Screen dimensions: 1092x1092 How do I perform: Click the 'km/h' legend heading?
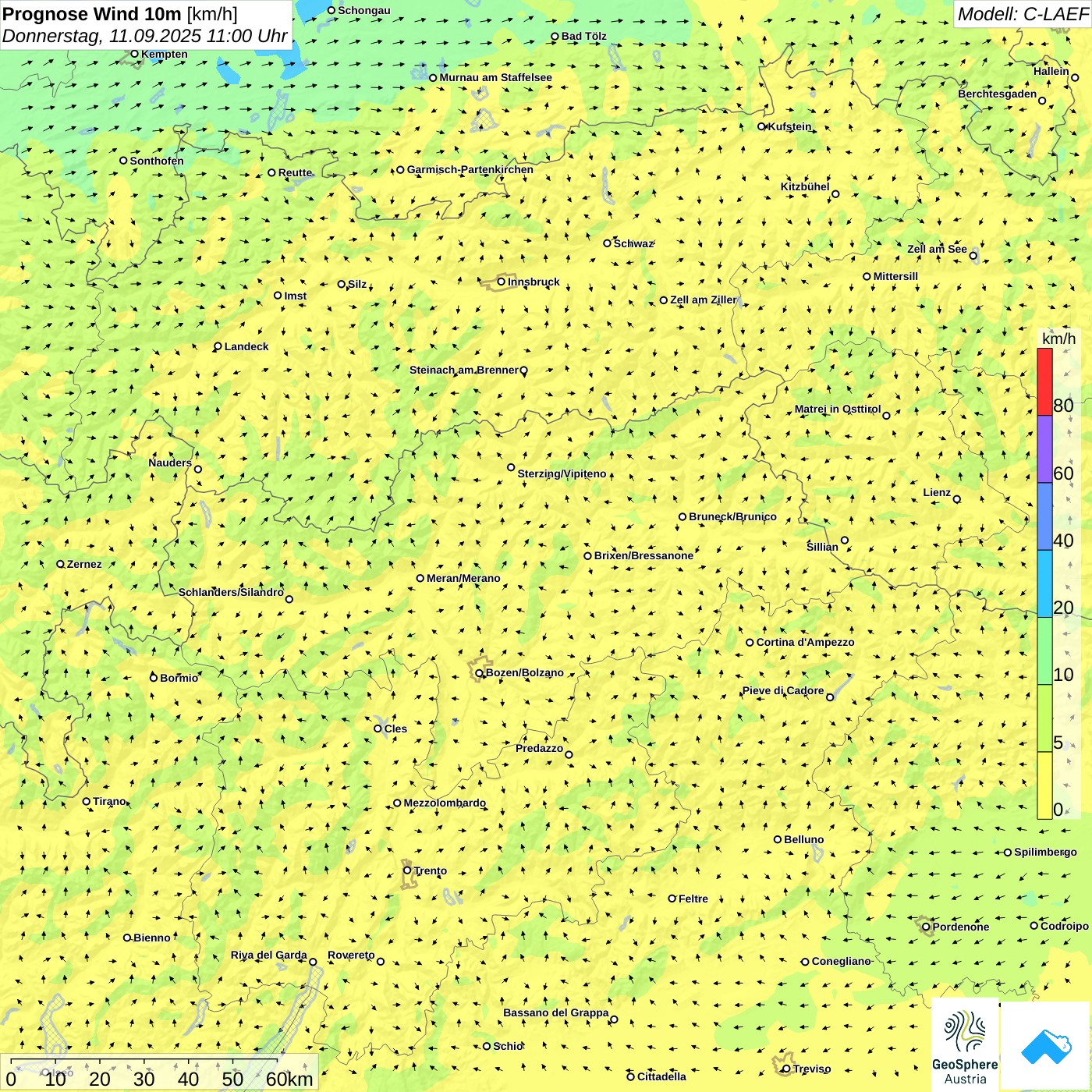click(1058, 339)
